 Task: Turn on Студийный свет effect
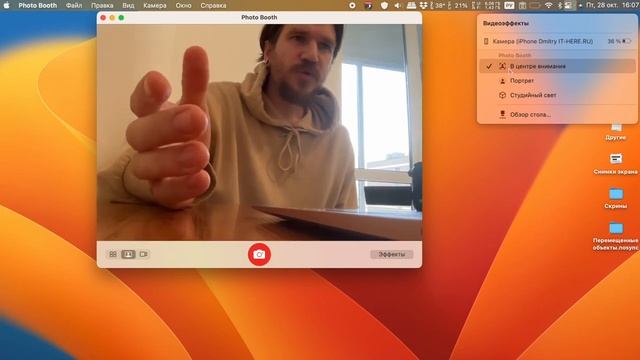click(x=557, y=95)
